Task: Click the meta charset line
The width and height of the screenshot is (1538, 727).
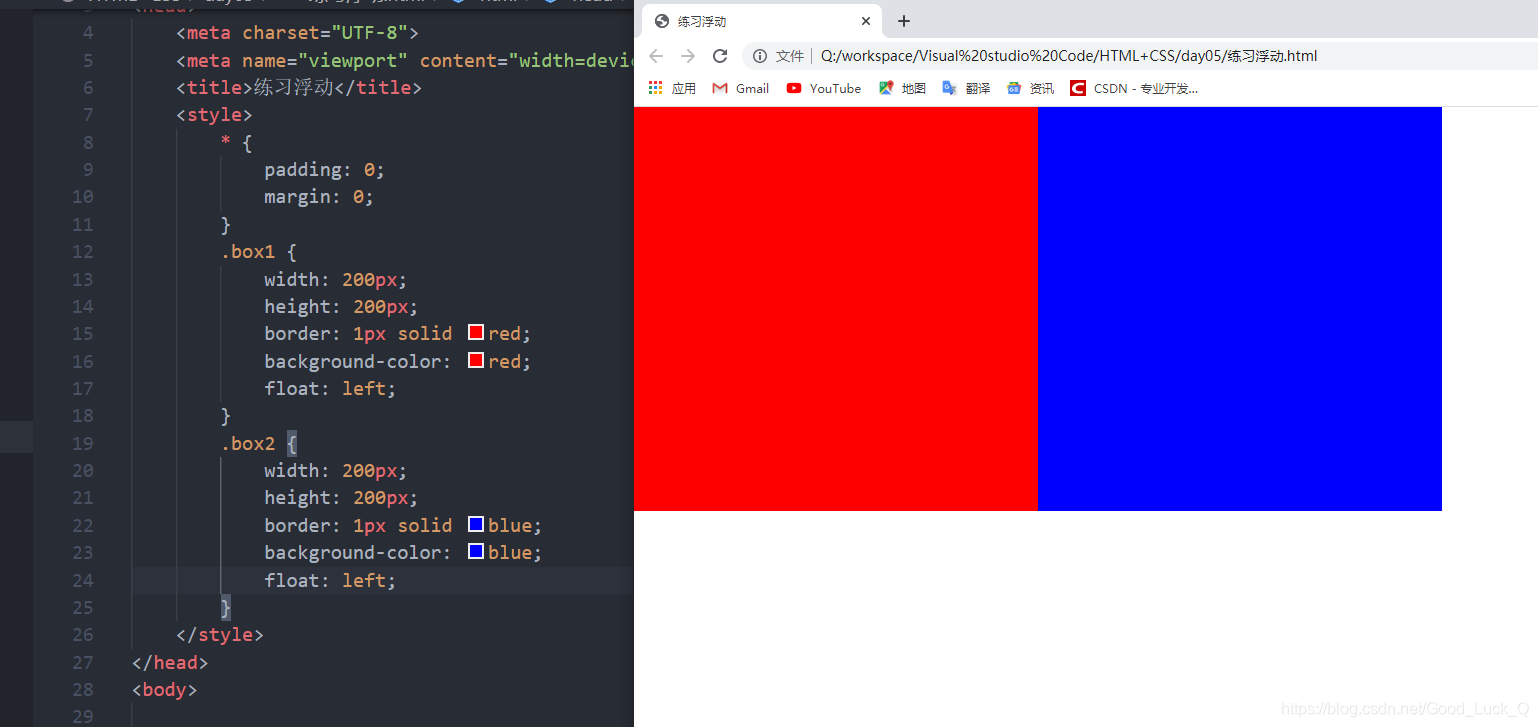Action: point(298,33)
